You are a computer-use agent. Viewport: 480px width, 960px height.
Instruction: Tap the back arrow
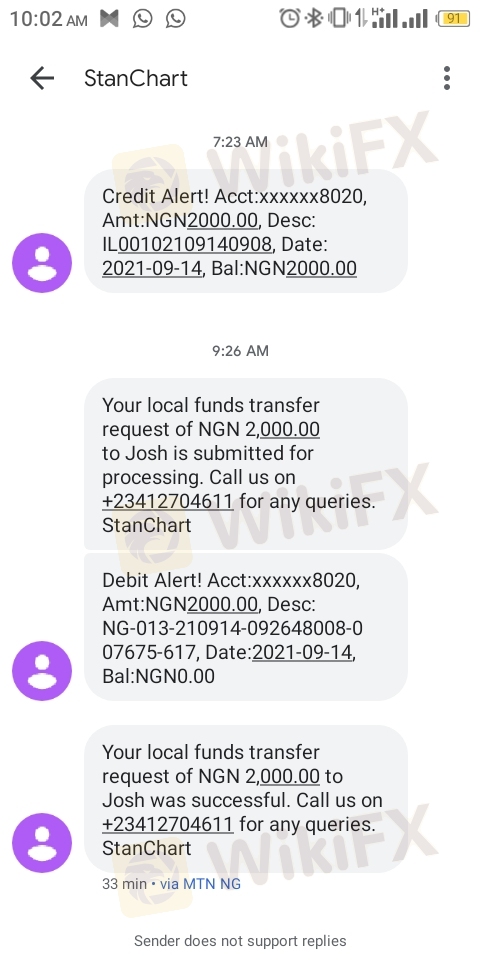(42, 78)
